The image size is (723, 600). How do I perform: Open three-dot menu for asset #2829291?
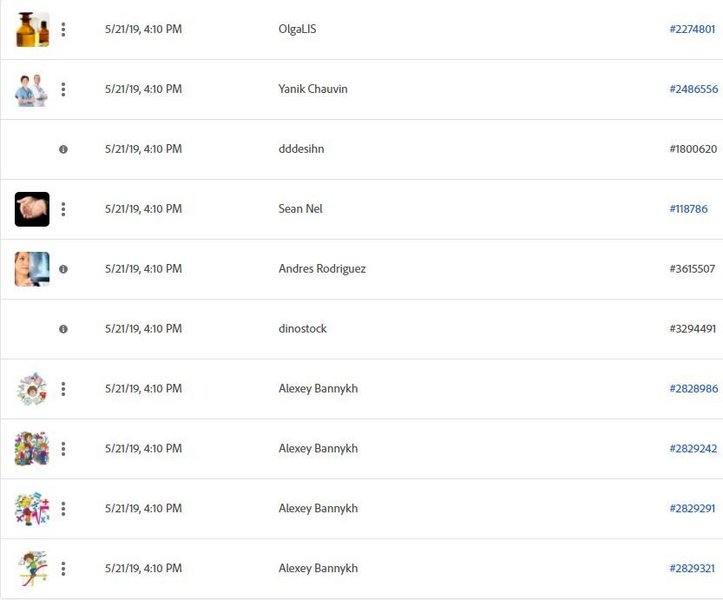(x=63, y=509)
